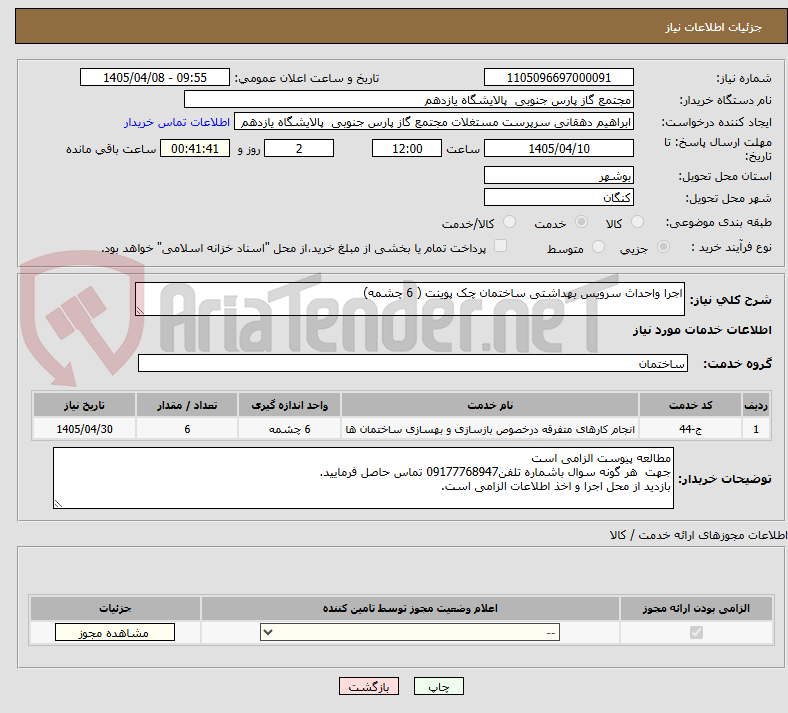788x713 pixels.
Task: Click resize handle of description box
Action: pyautogui.click(x=140, y=311)
